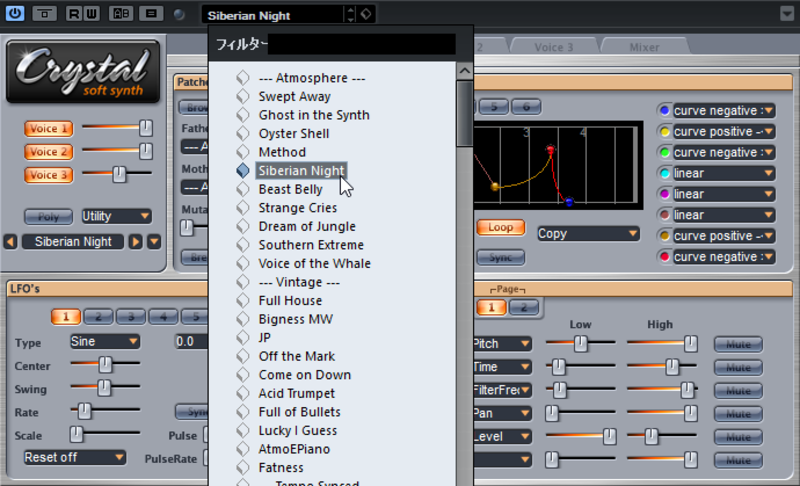Screen dimensions: 800x486
Task: Toggle the Voice 1 button
Action: pyautogui.click(x=48, y=129)
